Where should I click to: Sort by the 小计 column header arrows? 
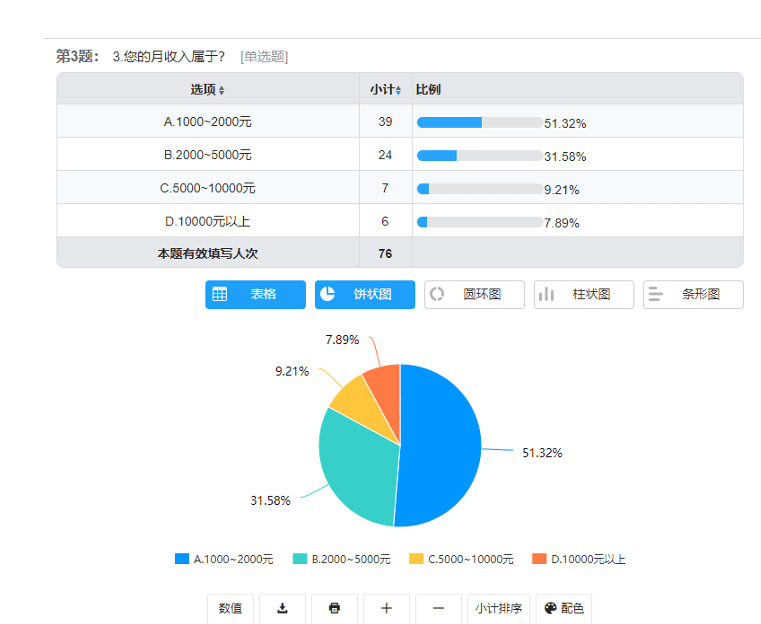(x=398, y=90)
